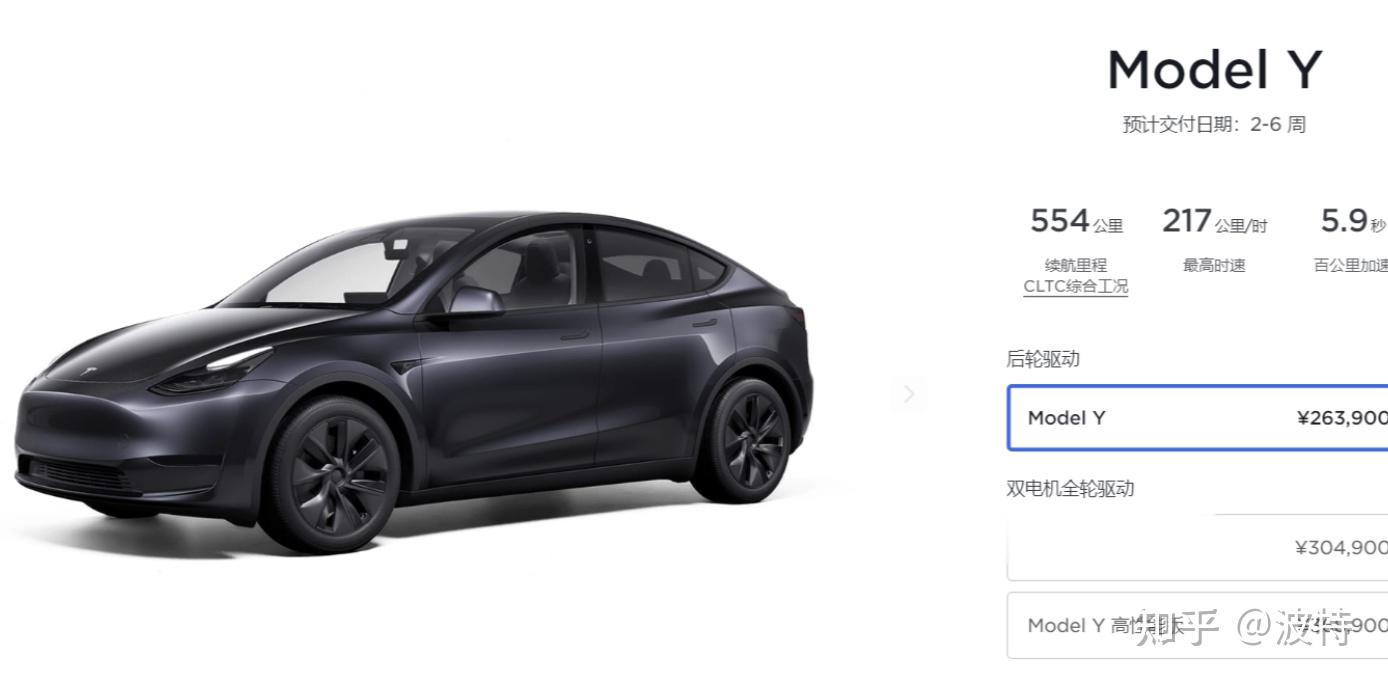
Task: Click the Model Y page heading
Action: click(x=1214, y=70)
